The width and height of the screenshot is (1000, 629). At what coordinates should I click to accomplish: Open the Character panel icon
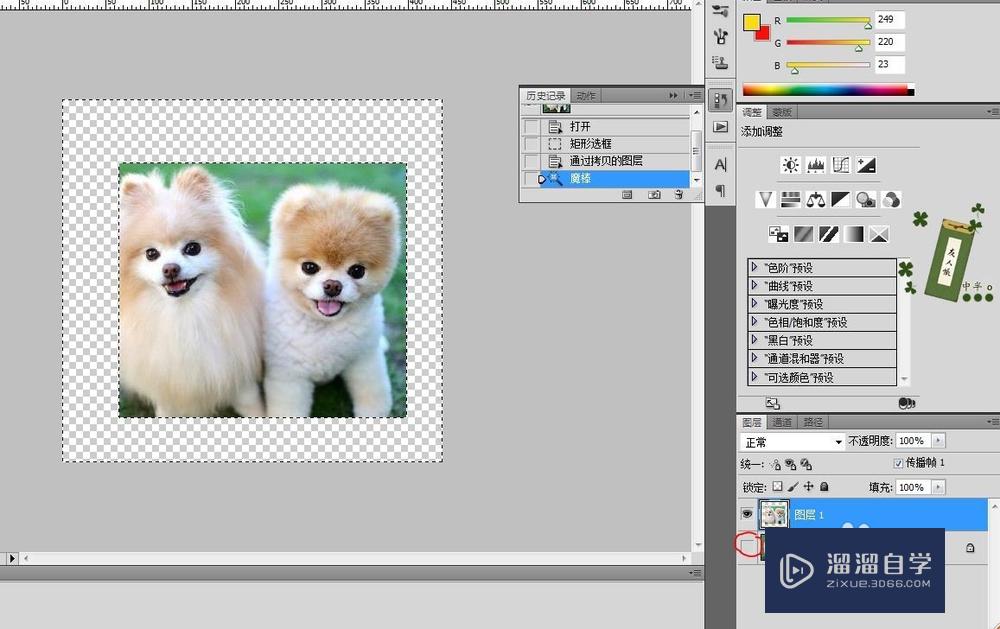(x=720, y=164)
